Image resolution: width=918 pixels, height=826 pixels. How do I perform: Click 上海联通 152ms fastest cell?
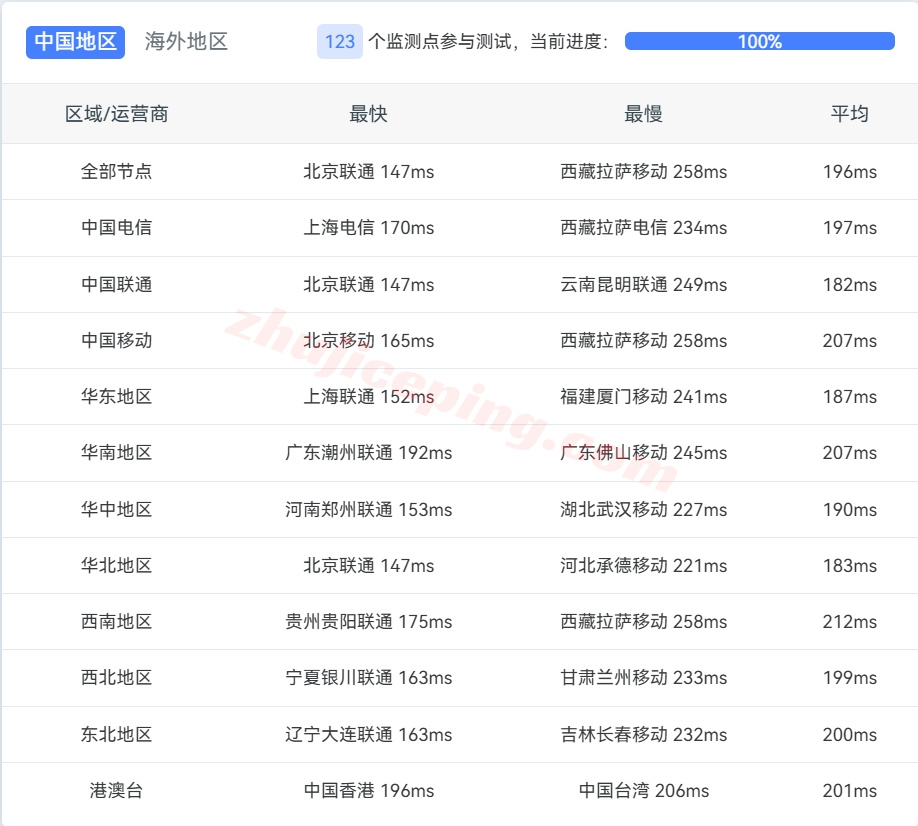pyautogui.click(x=368, y=397)
